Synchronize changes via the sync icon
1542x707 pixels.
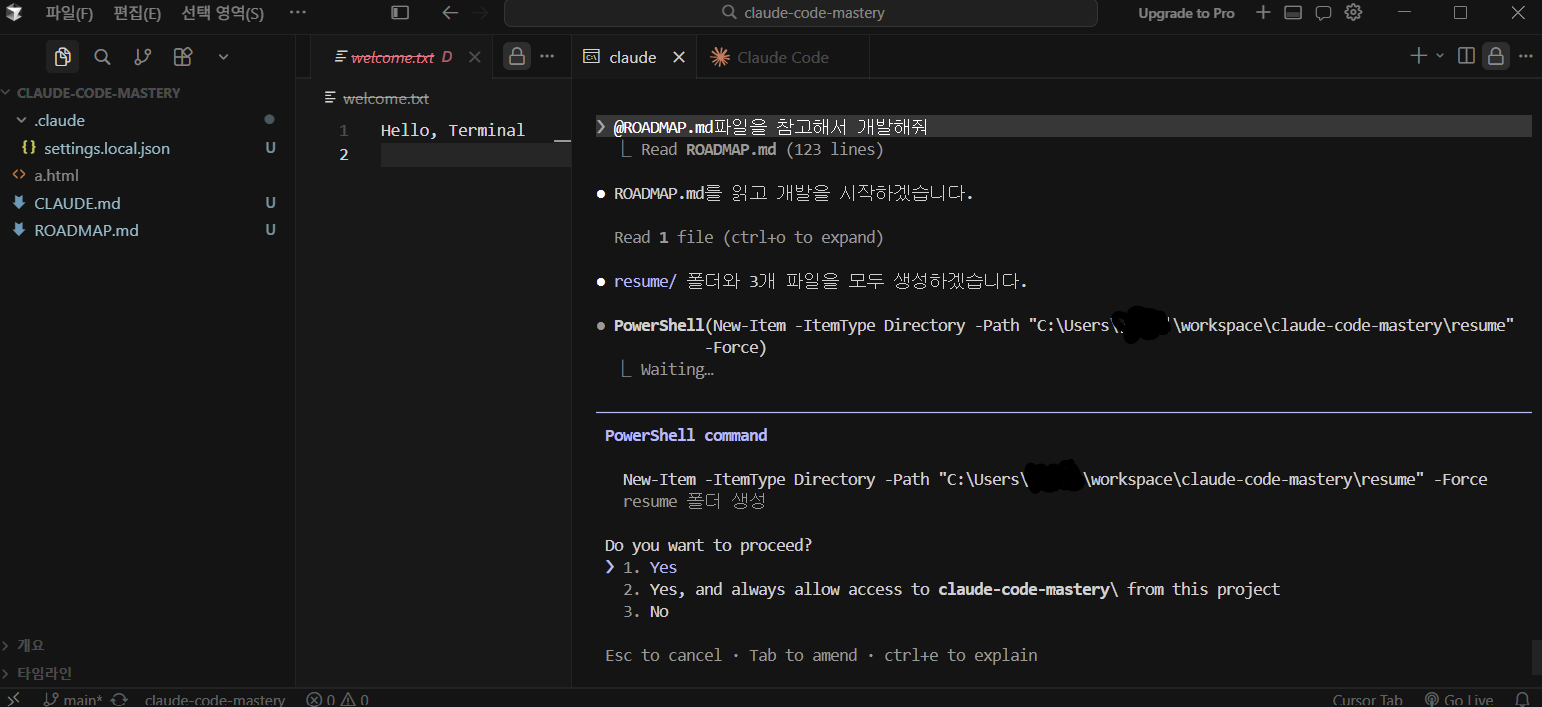click(119, 699)
